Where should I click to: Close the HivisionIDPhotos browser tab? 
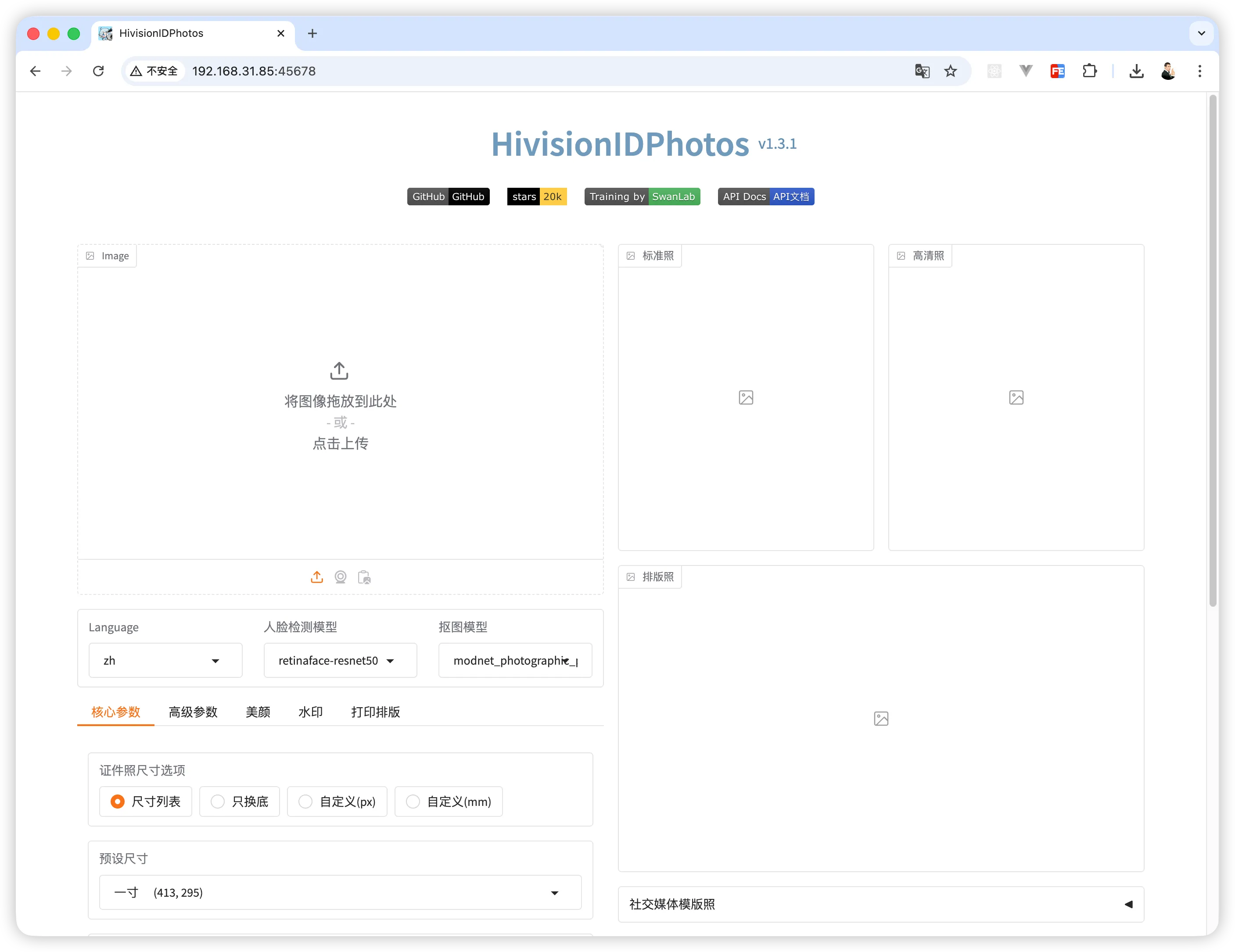click(280, 33)
